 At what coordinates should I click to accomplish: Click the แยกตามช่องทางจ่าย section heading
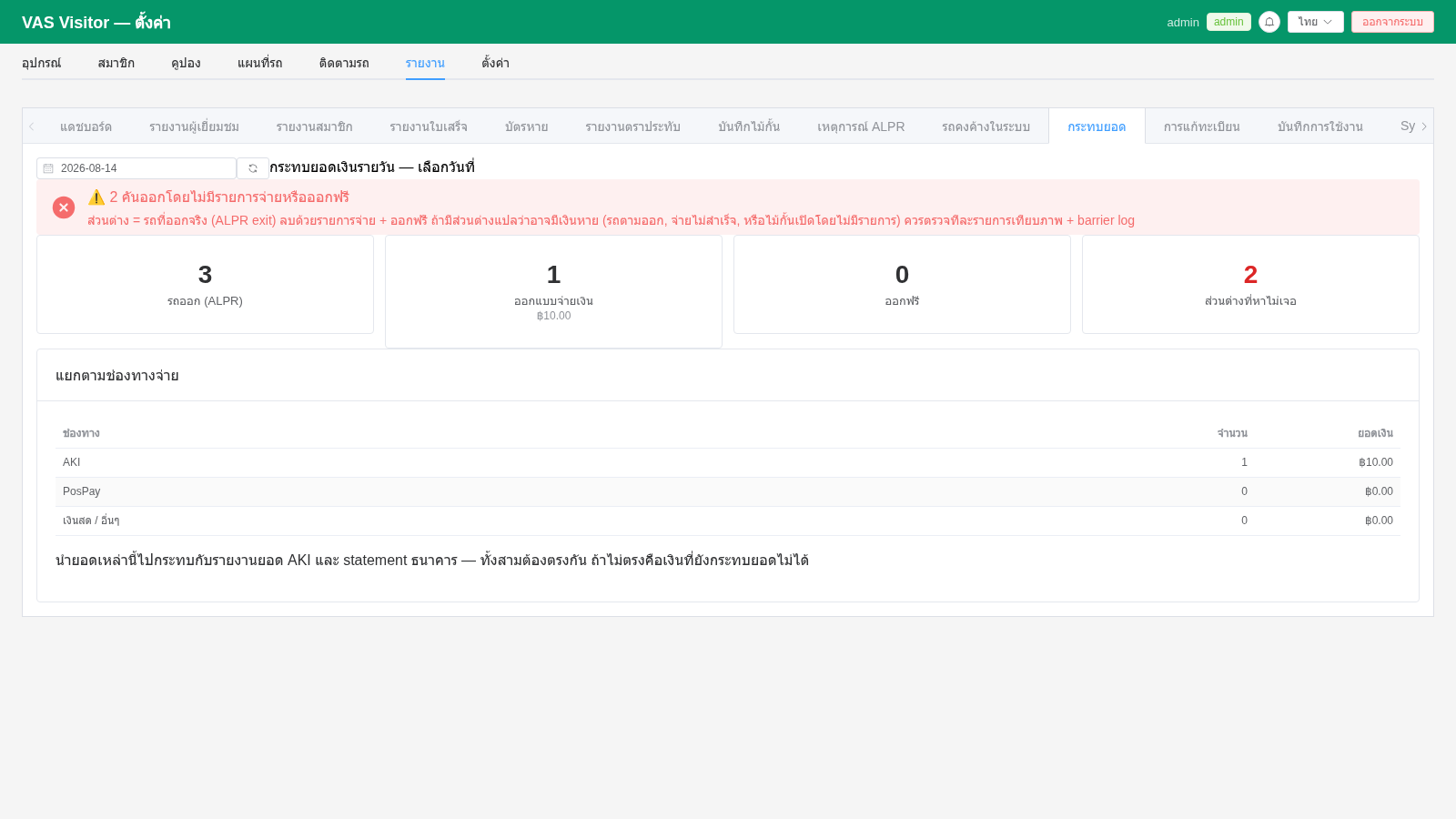point(117,376)
